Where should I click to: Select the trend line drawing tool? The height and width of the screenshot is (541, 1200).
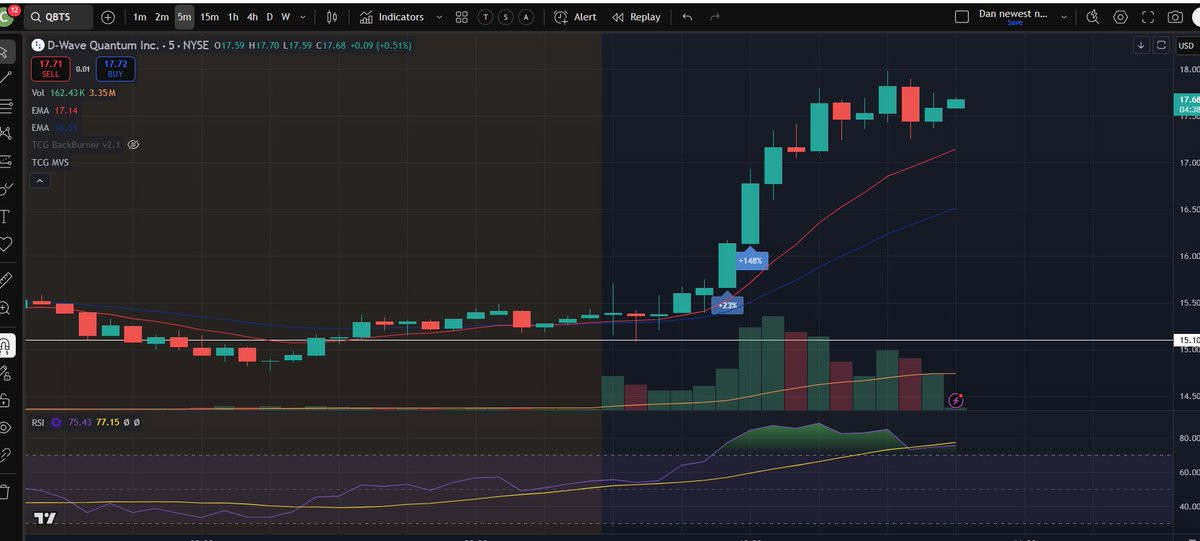click(x=6, y=77)
